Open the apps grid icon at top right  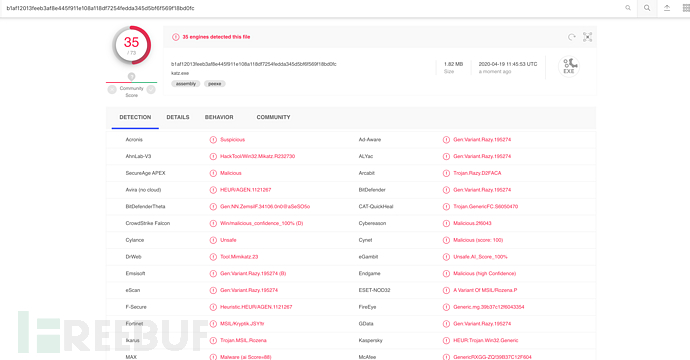point(686,8)
